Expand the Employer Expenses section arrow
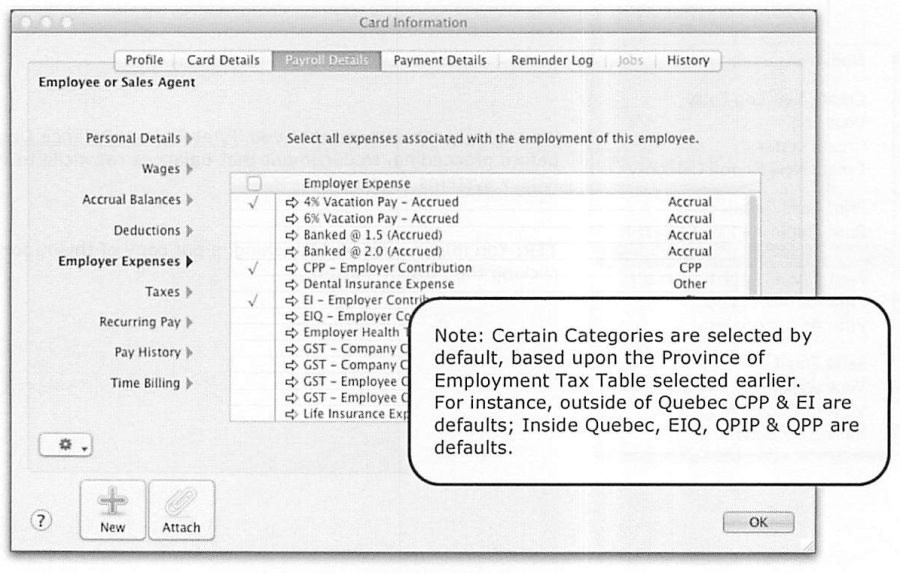This screenshot has width=900, height=573. pos(189,262)
